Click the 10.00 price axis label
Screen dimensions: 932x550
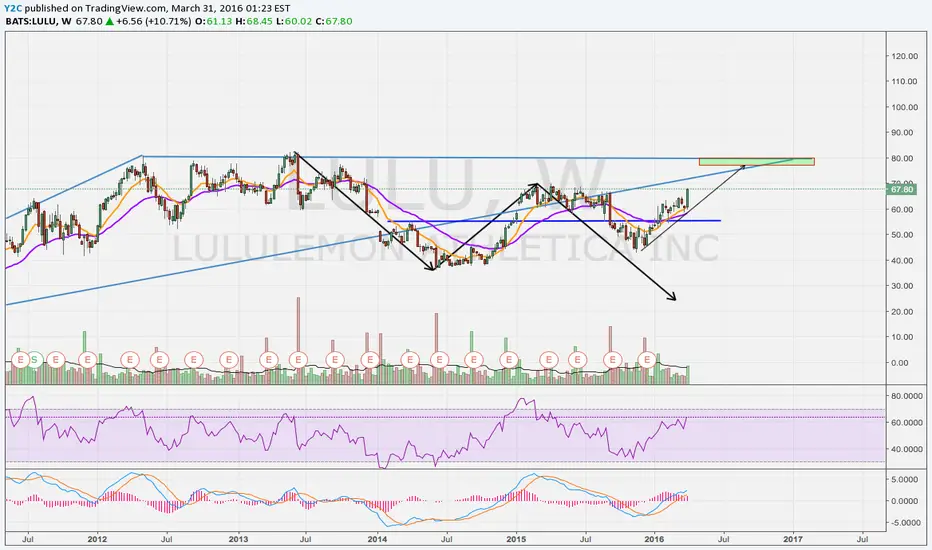pos(902,337)
